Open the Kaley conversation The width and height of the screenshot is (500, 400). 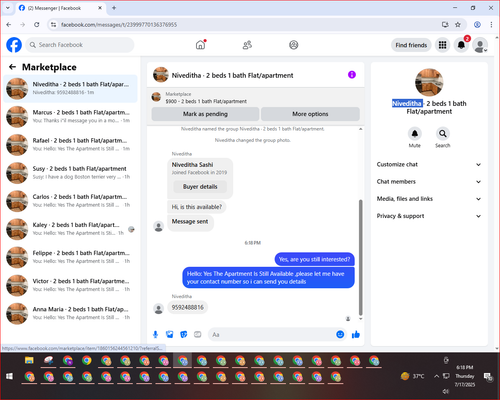click(70, 229)
